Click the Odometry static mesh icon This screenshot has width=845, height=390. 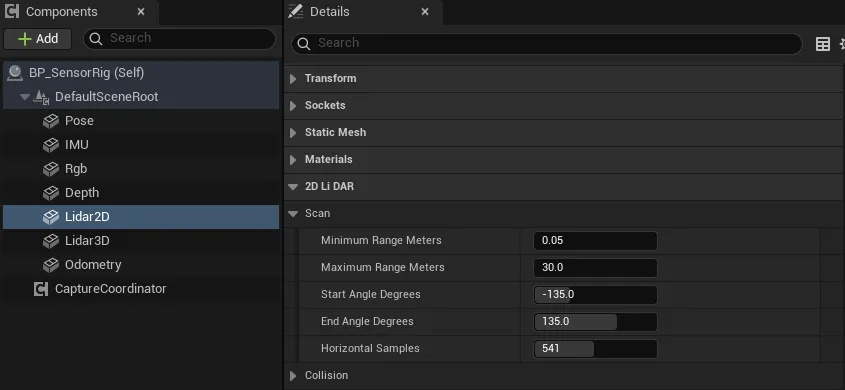(51, 265)
